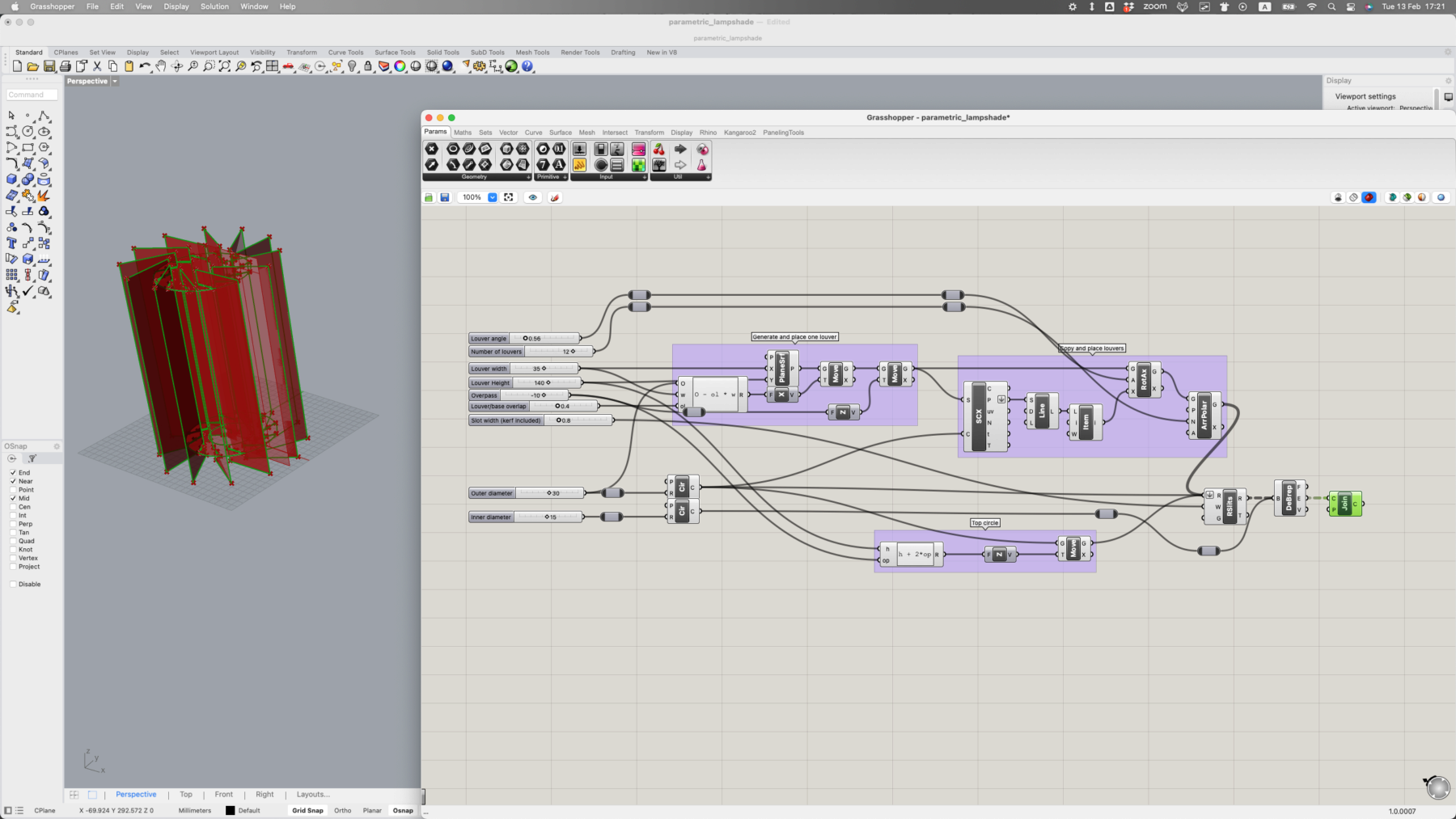This screenshot has width=1456, height=819.
Task: Click the Cut scissors icon in Rhino toolbar
Action: click(x=97, y=66)
